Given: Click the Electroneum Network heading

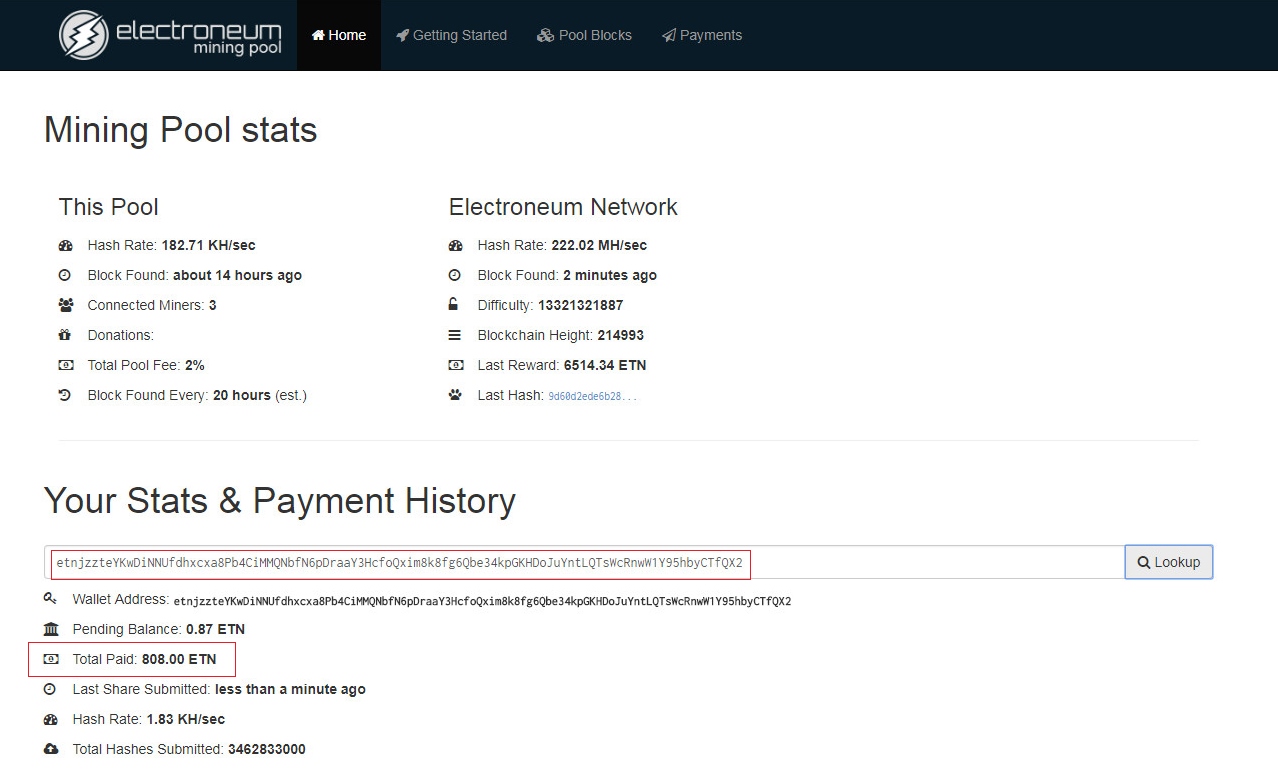Looking at the screenshot, I should click(x=563, y=207).
